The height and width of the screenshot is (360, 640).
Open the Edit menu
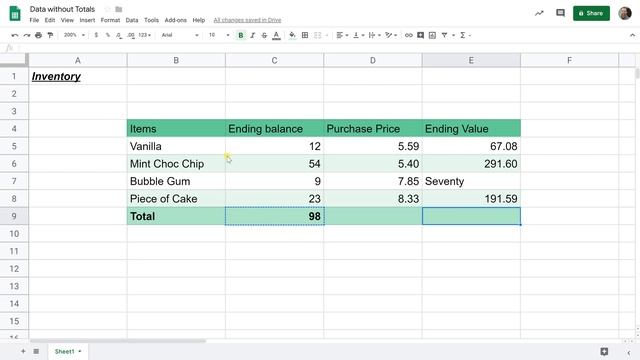point(50,20)
